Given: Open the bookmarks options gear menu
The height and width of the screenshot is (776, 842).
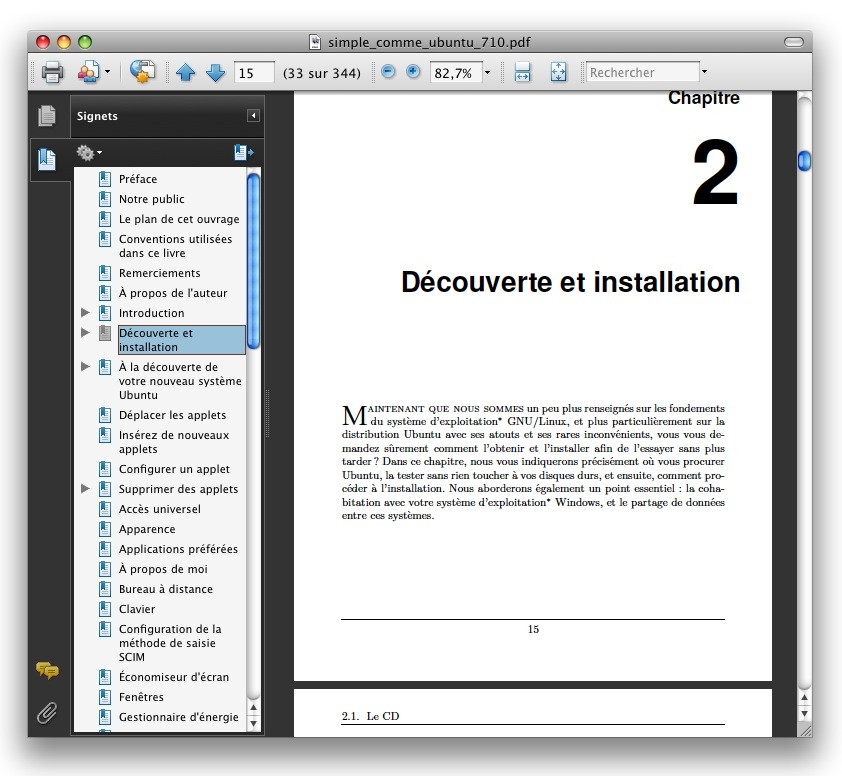Looking at the screenshot, I should click(87, 152).
